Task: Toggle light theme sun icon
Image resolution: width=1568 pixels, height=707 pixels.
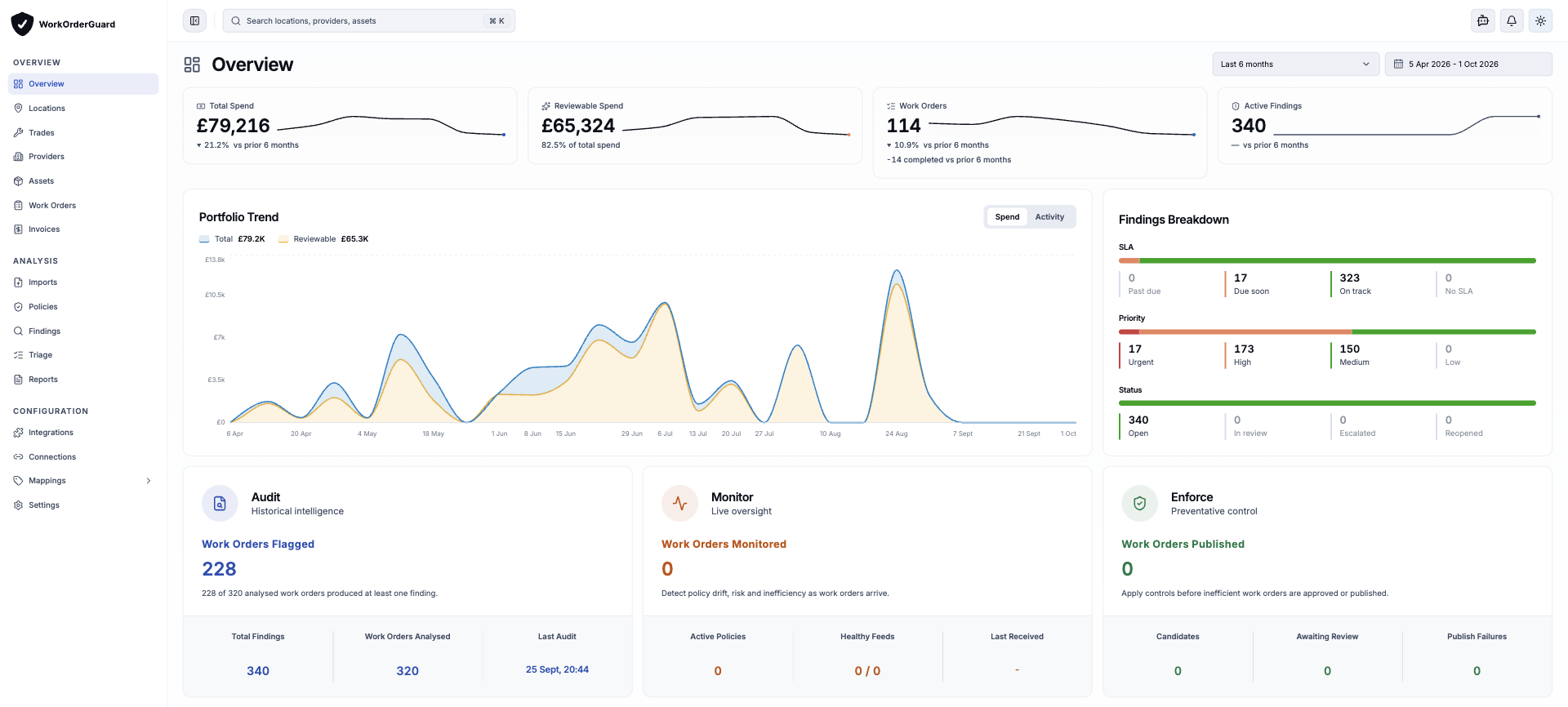Action: tap(1540, 21)
